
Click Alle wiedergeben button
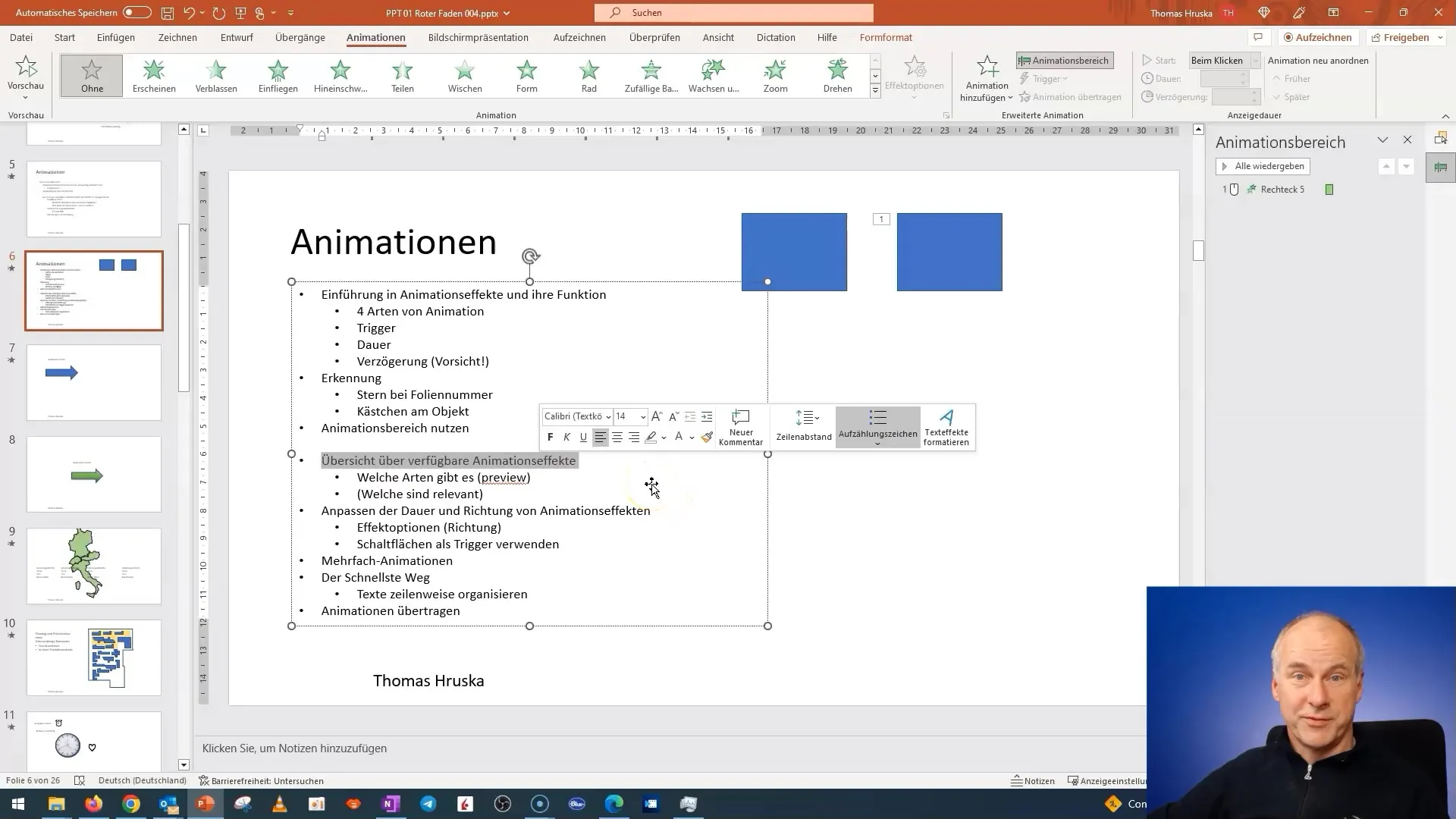click(x=1263, y=166)
